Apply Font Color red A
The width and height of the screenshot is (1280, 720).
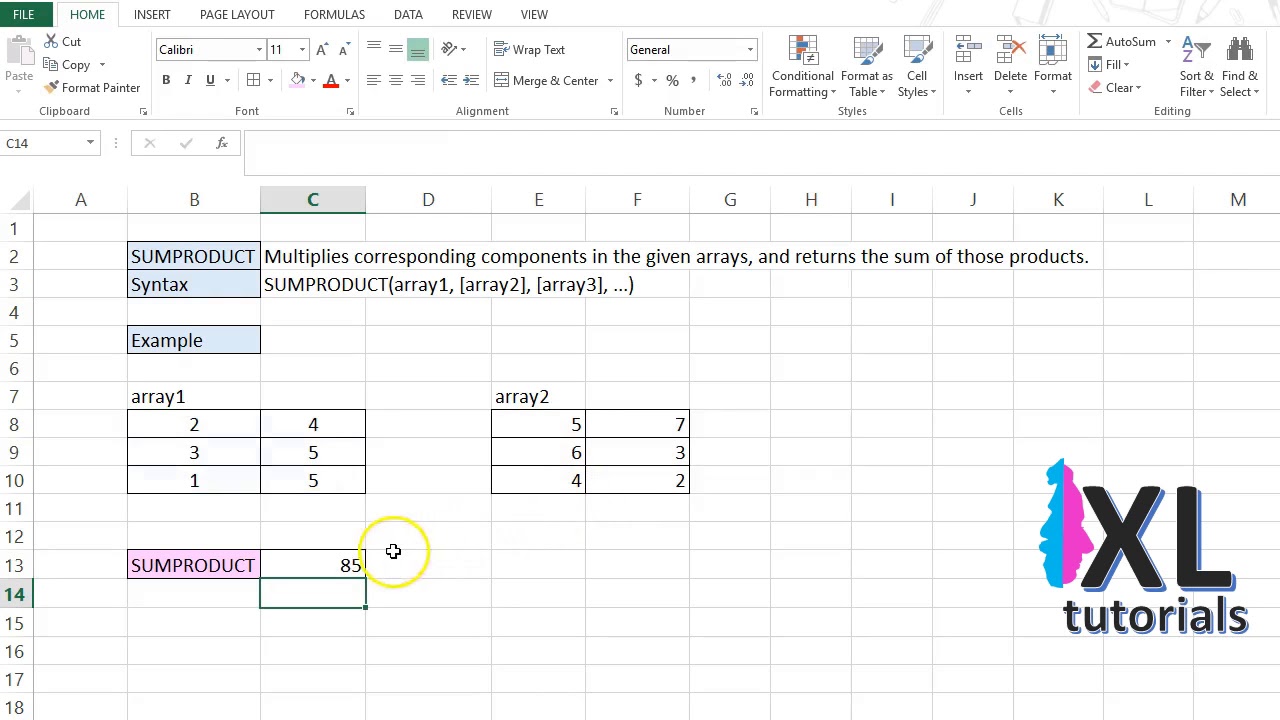coord(331,80)
